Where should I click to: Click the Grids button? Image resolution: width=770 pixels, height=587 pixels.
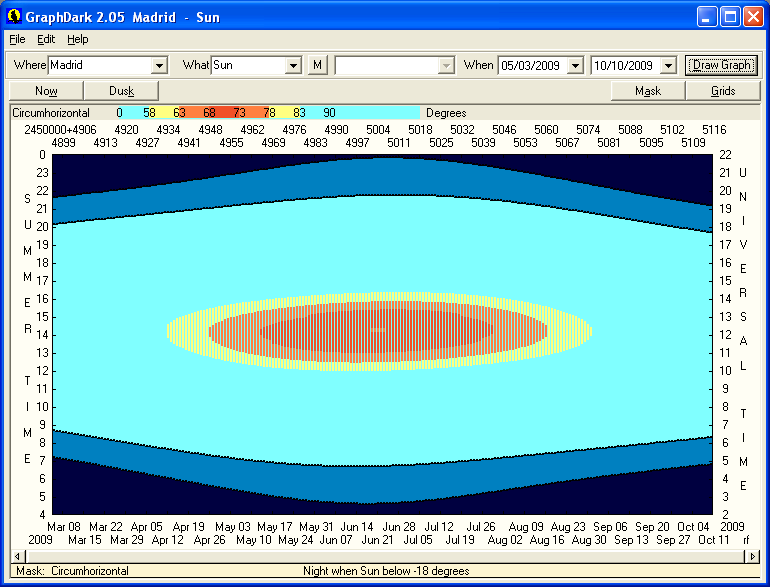[723, 91]
